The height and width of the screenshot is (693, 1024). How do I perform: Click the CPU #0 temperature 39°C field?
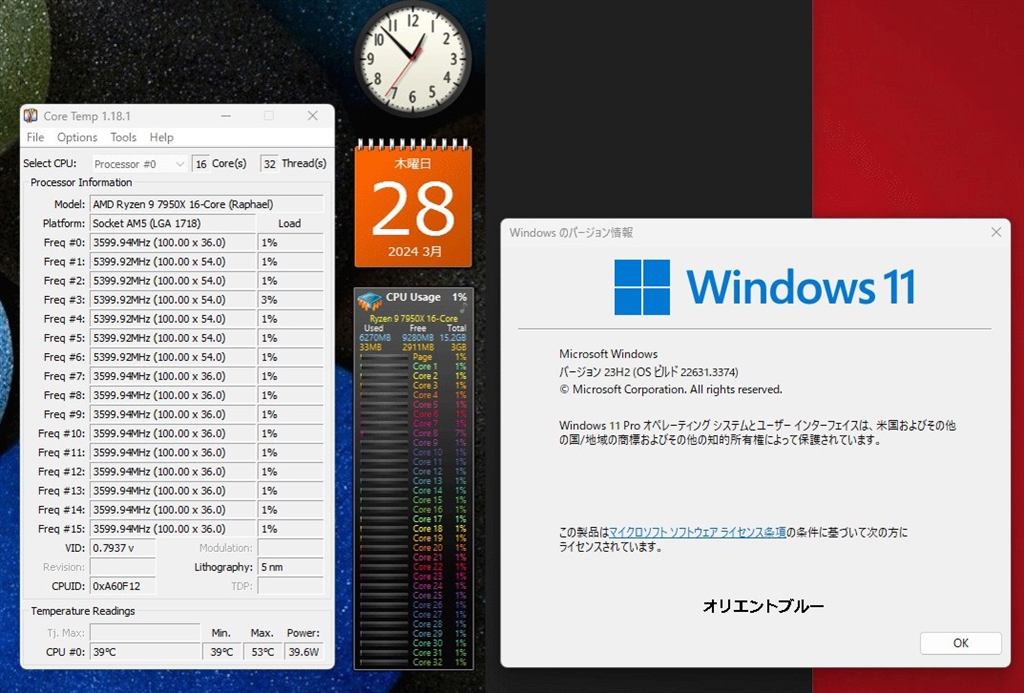(x=145, y=652)
